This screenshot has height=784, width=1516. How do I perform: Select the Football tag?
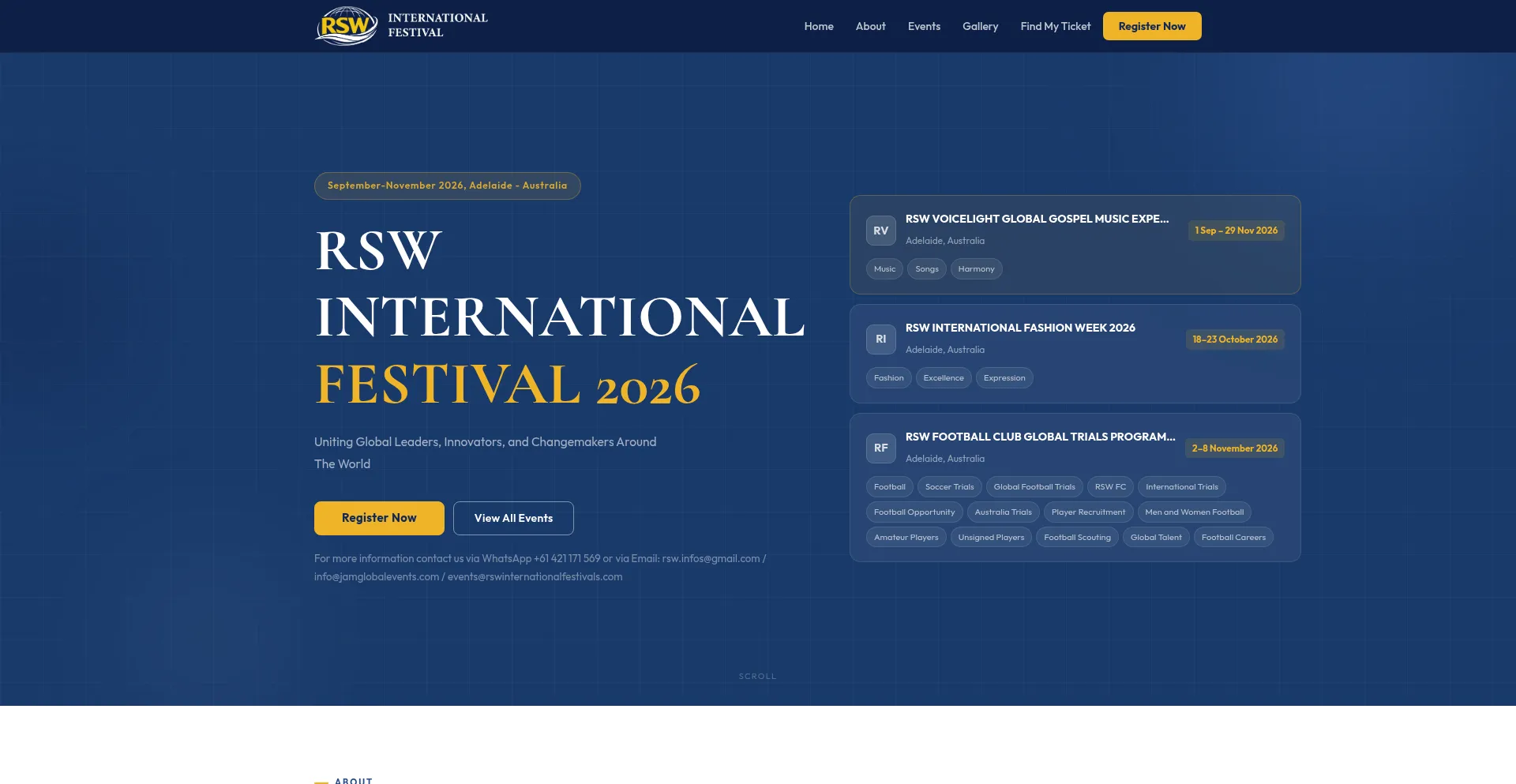pos(889,487)
